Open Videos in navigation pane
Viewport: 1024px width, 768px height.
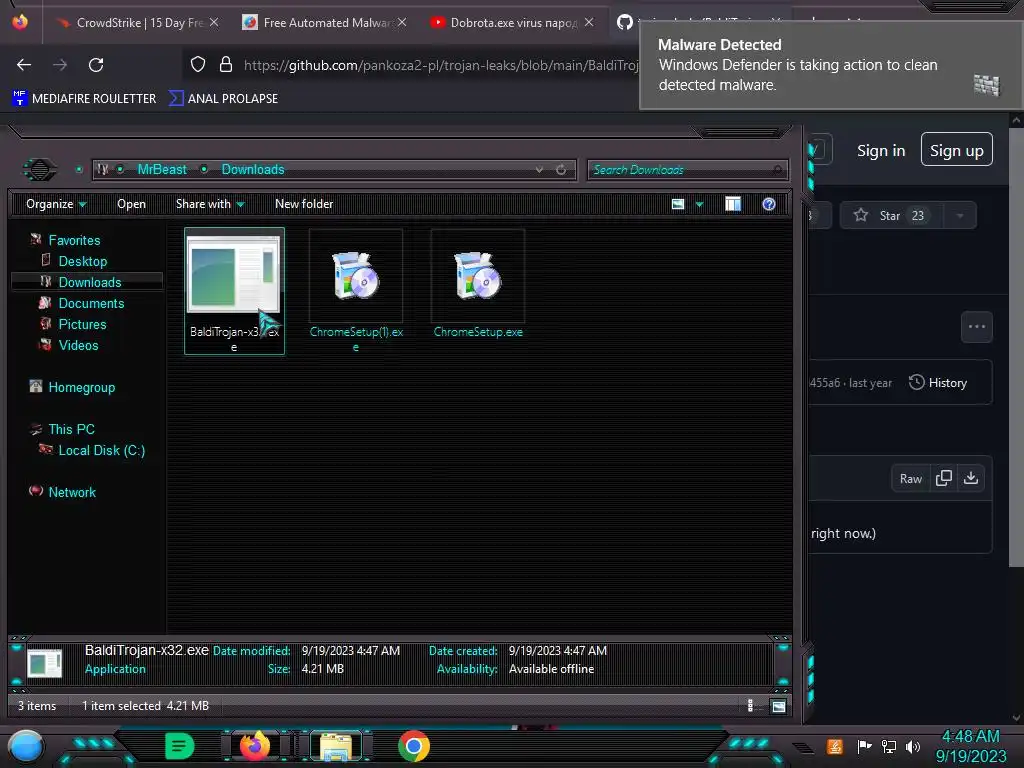78,345
